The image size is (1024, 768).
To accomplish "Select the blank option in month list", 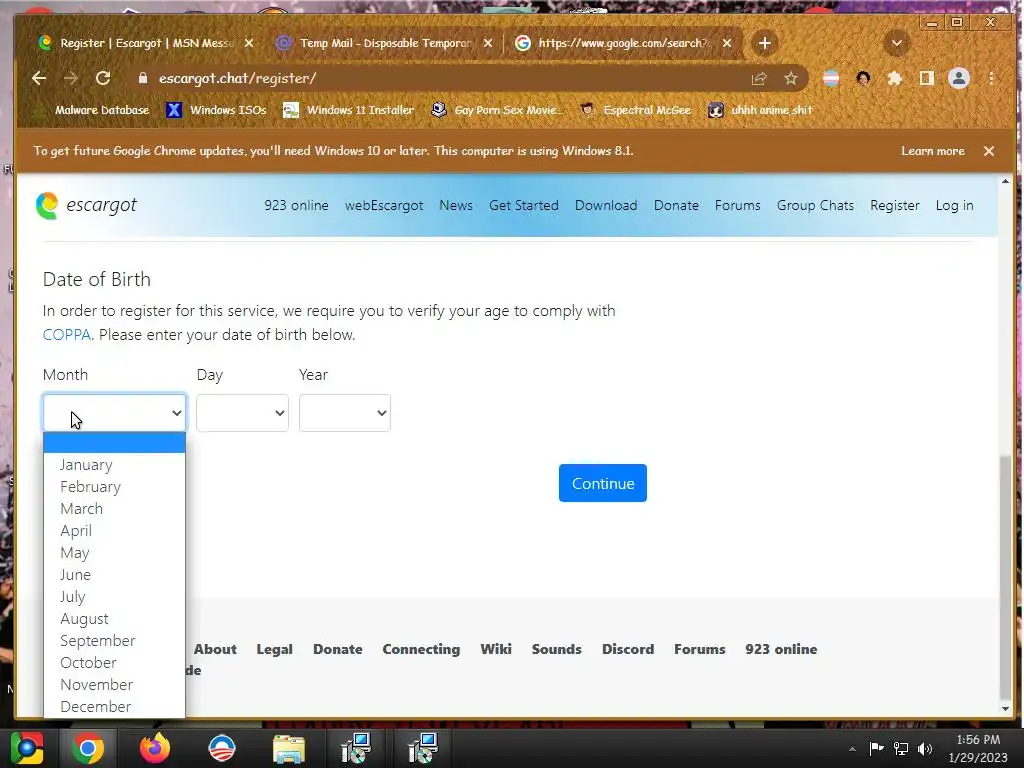I will pos(114,442).
